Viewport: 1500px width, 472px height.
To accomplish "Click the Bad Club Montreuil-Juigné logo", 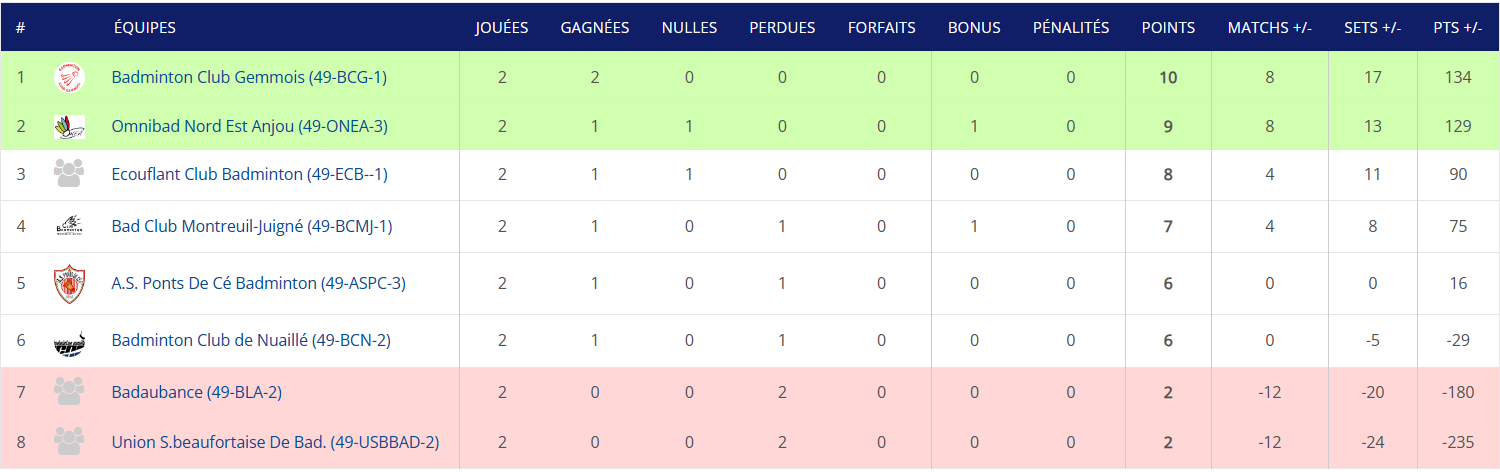I will click(x=69, y=227).
